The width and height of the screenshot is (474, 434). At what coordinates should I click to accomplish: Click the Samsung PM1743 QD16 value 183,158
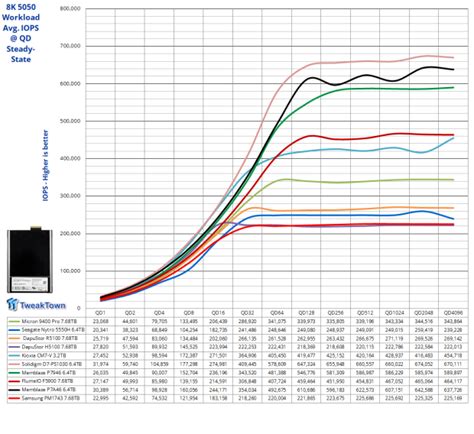tap(218, 398)
